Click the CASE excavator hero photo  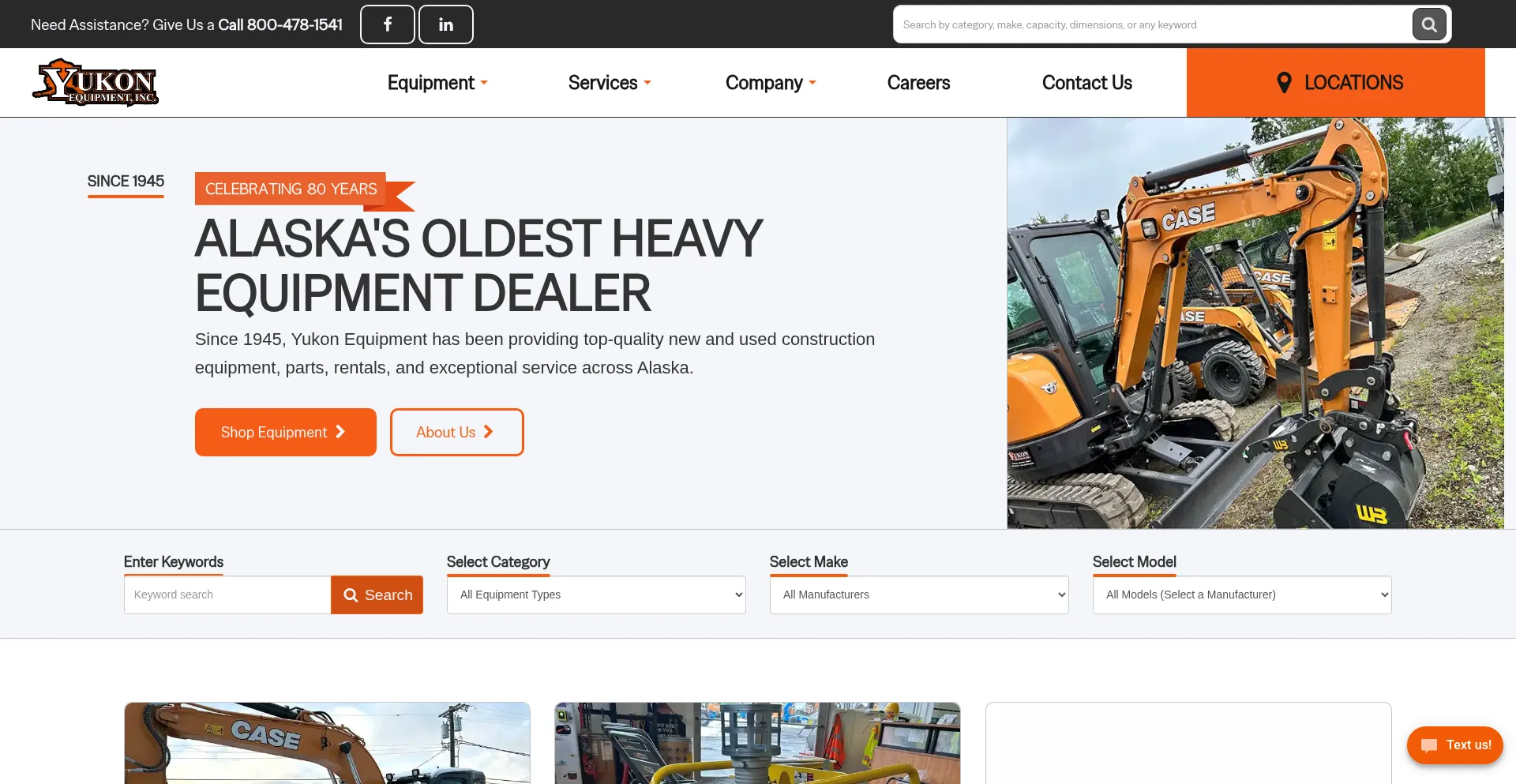pyautogui.click(x=1255, y=323)
